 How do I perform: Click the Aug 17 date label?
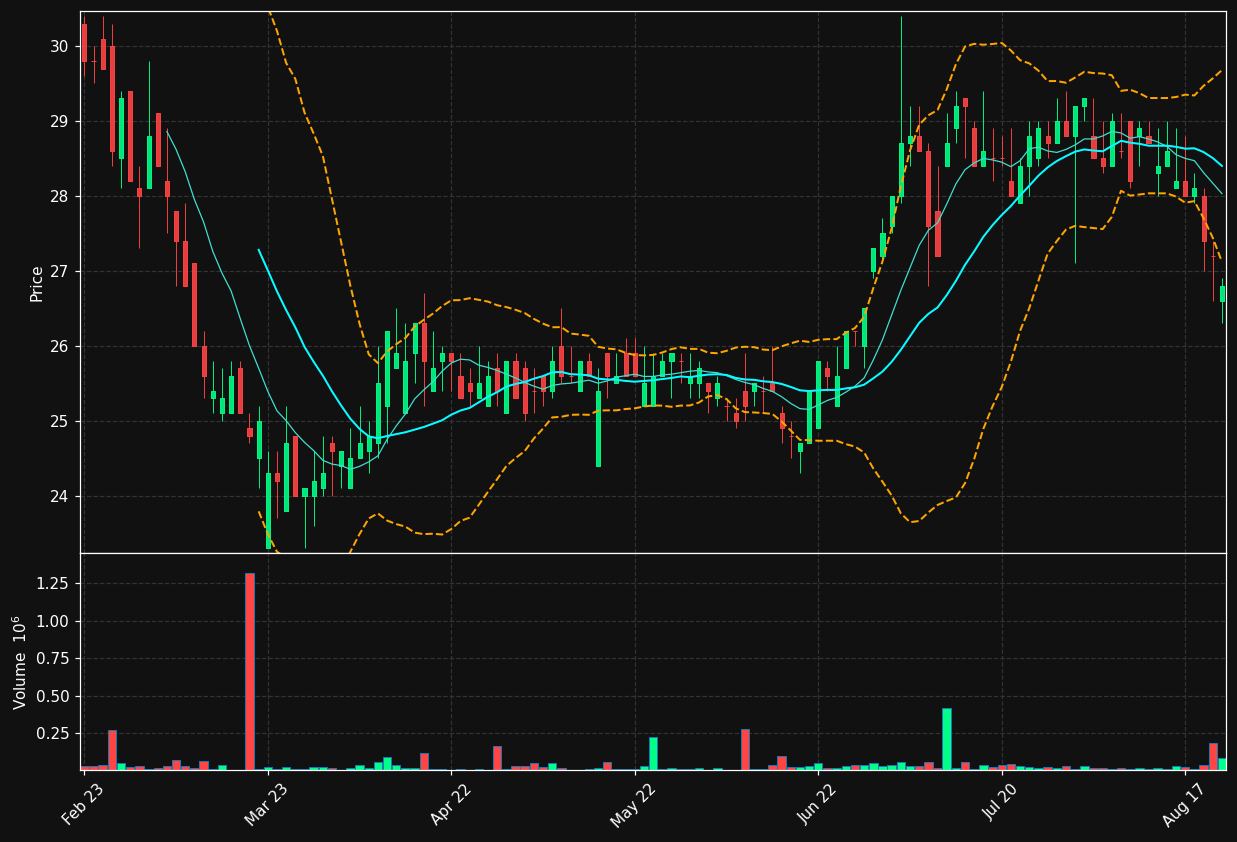pos(1184,803)
